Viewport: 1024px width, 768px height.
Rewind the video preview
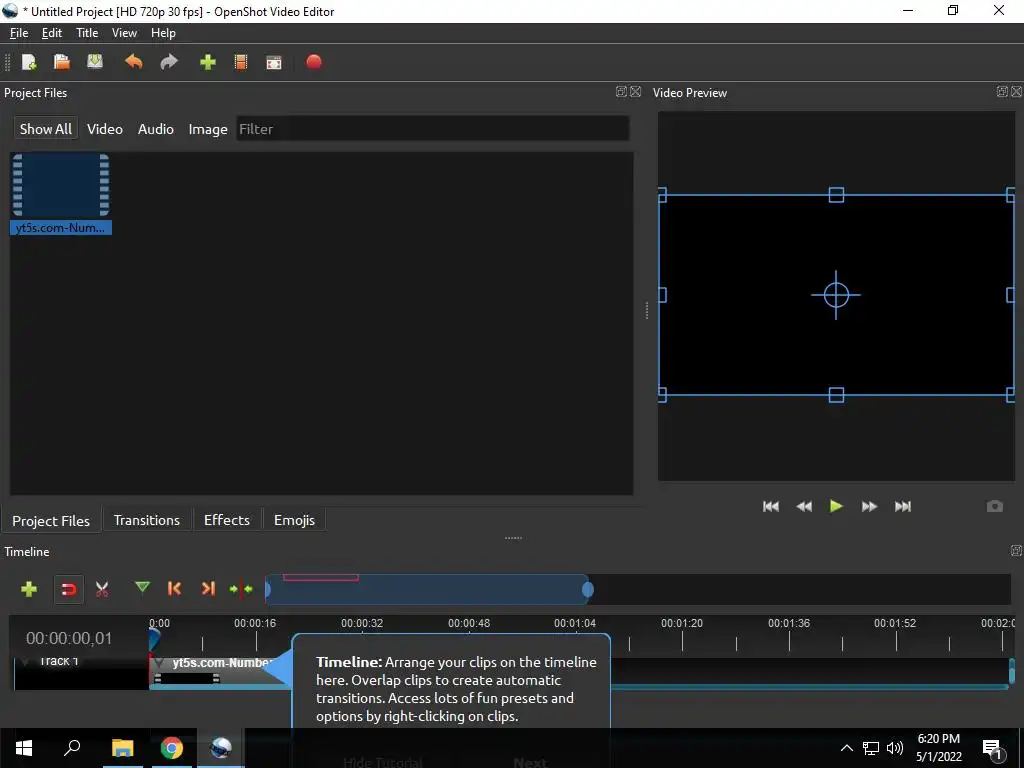[x=804, y=506]
